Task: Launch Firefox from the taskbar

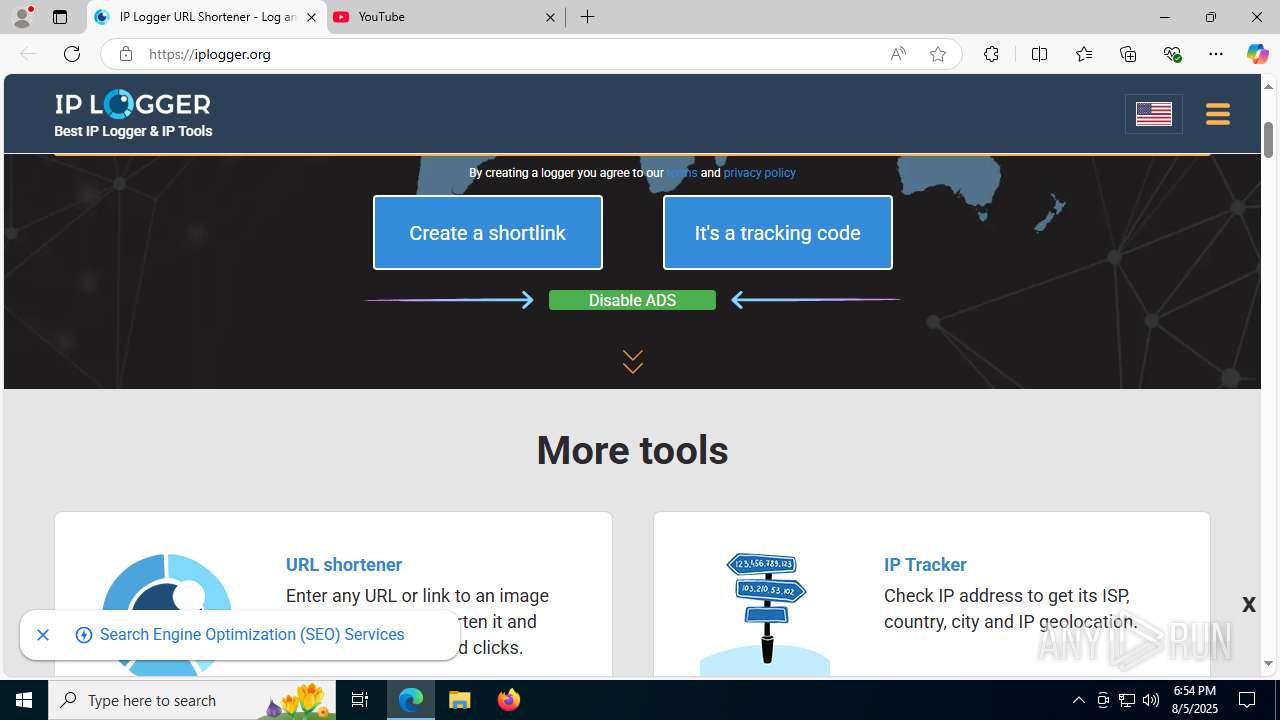Action: (x=509, y=700)
